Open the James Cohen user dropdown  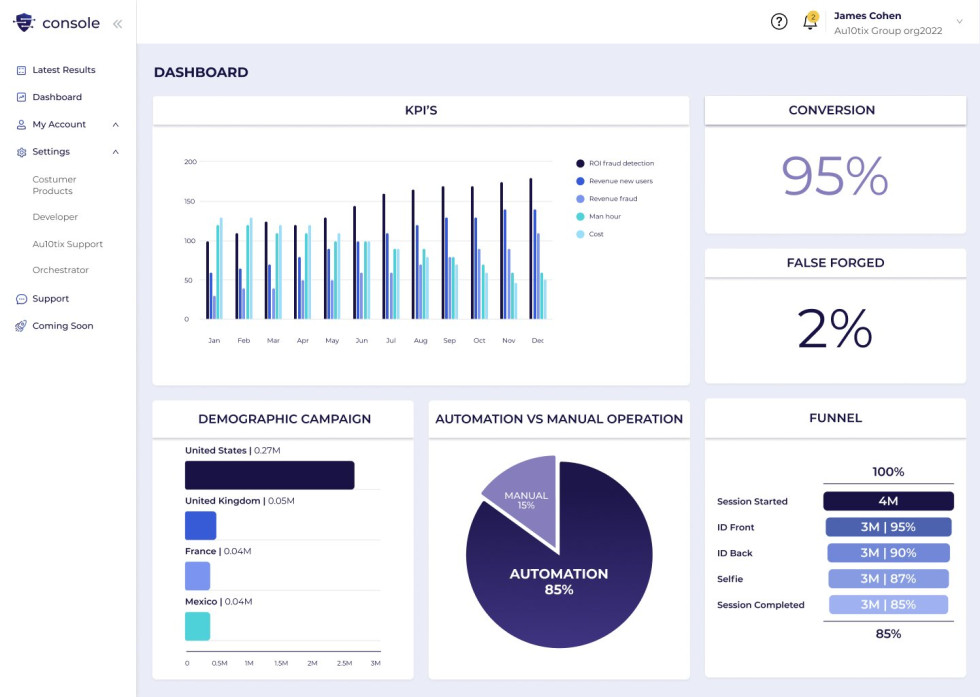point(959,22)
